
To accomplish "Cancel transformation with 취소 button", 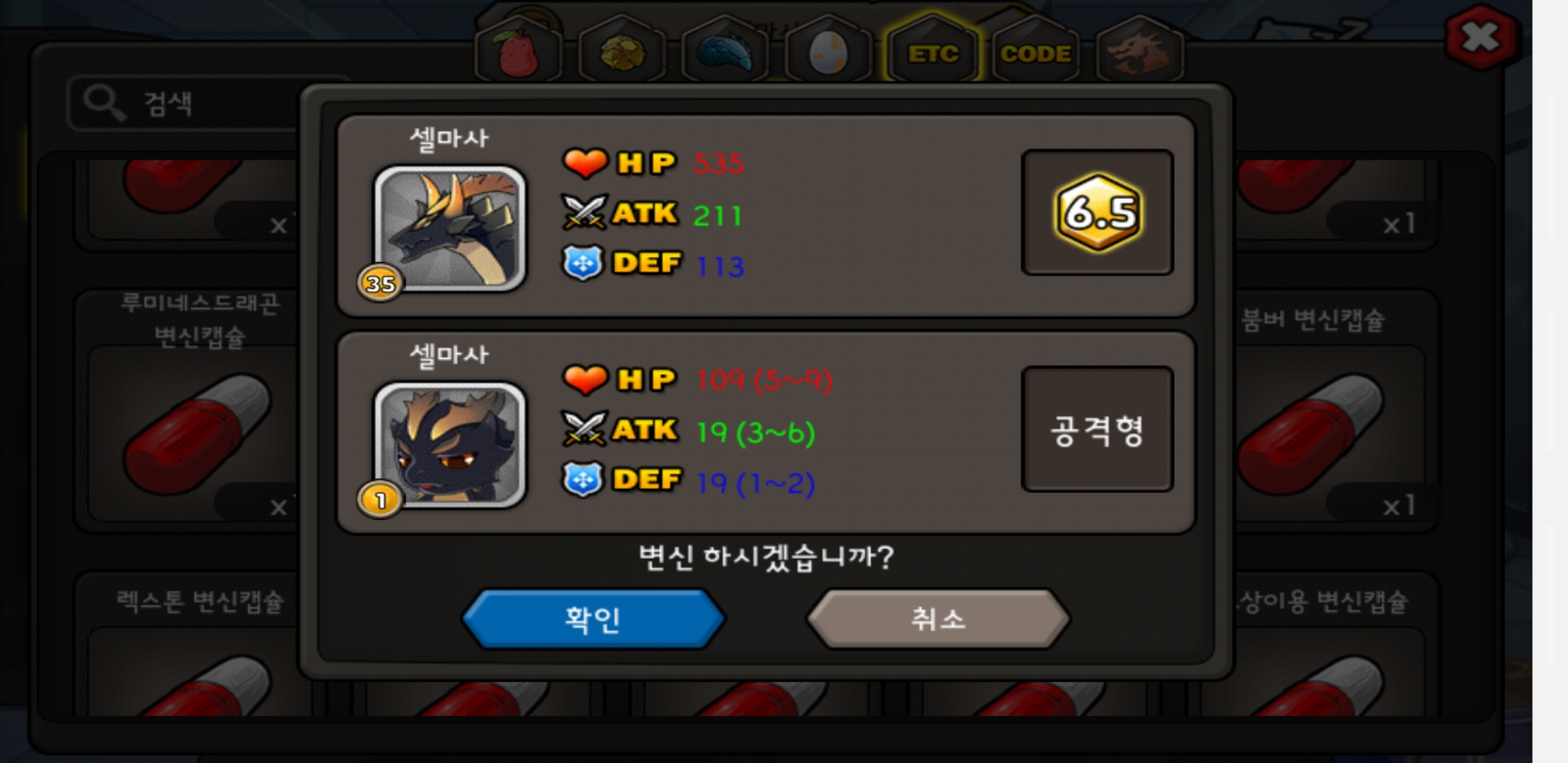I will [x=938, y=619].
